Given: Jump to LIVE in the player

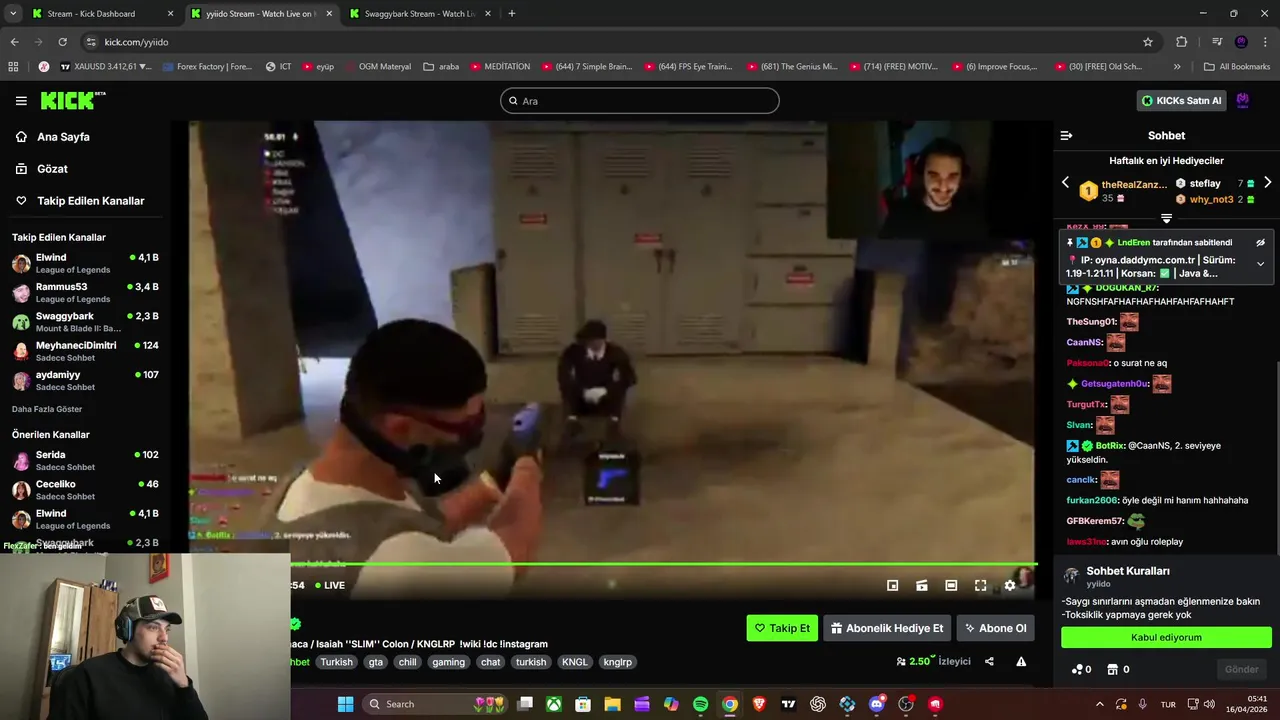Looking at the screenshot, I should pyautogui.click(x=330, y=586).
